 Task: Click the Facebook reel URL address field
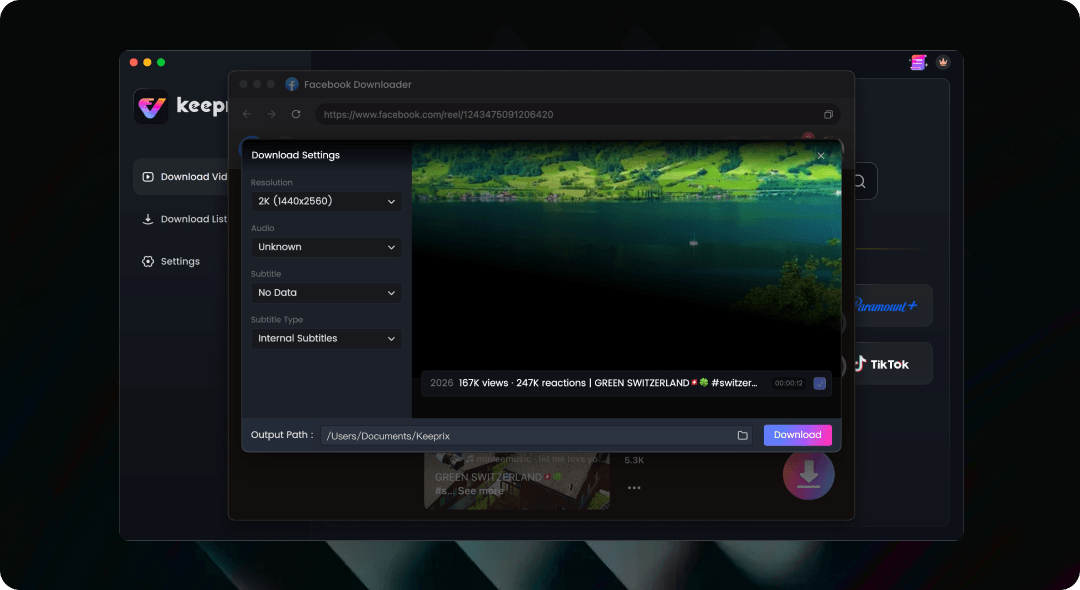(578, 114)
